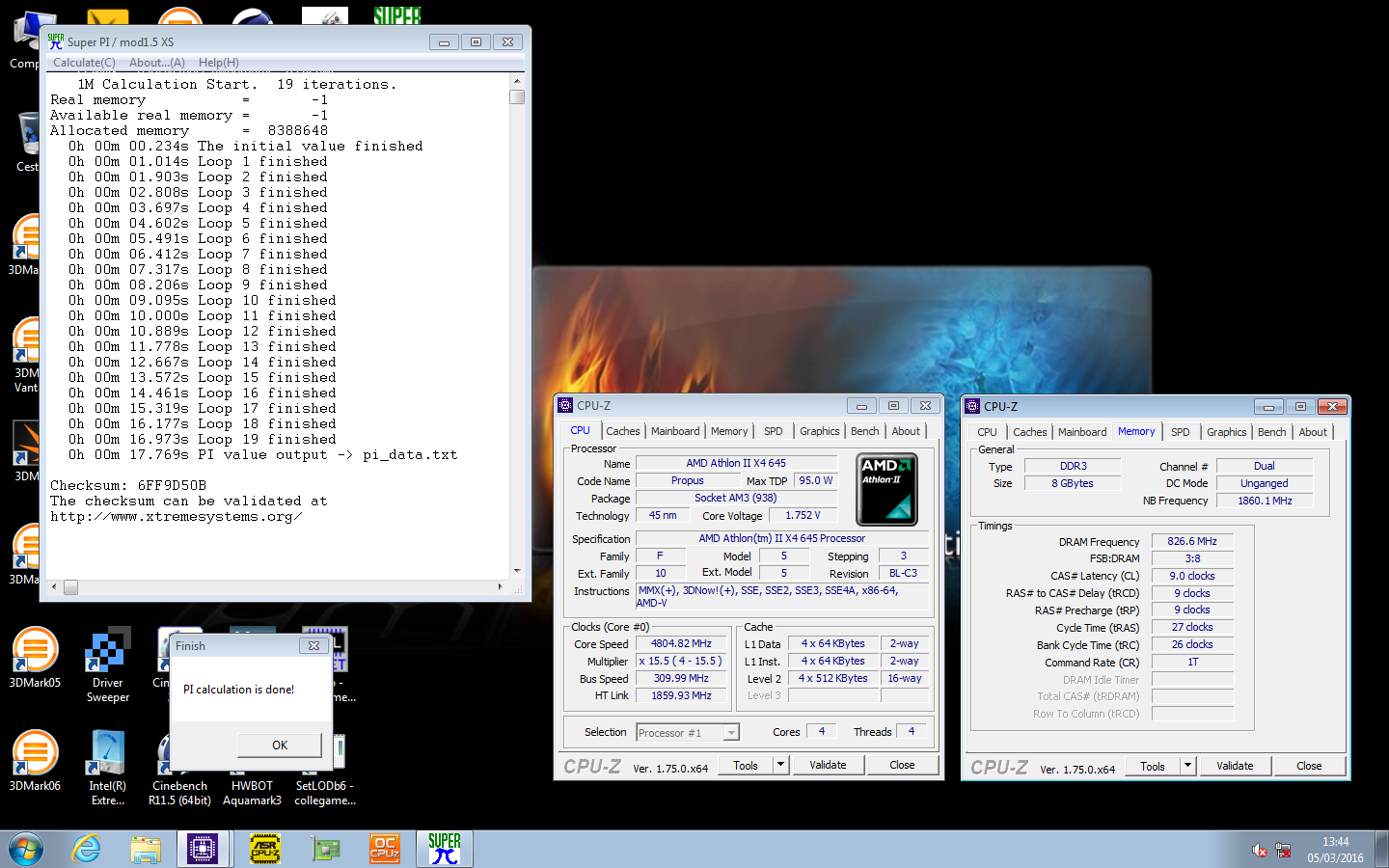Click the Loop 19 finished line
This screenshot has width=1389, height=868.
point(203,439)
